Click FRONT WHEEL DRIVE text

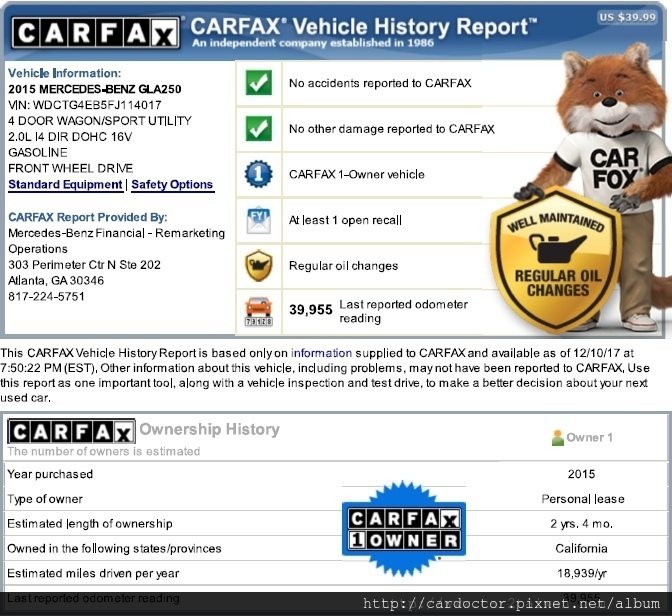pyautogui.click(x=71, y=168)
